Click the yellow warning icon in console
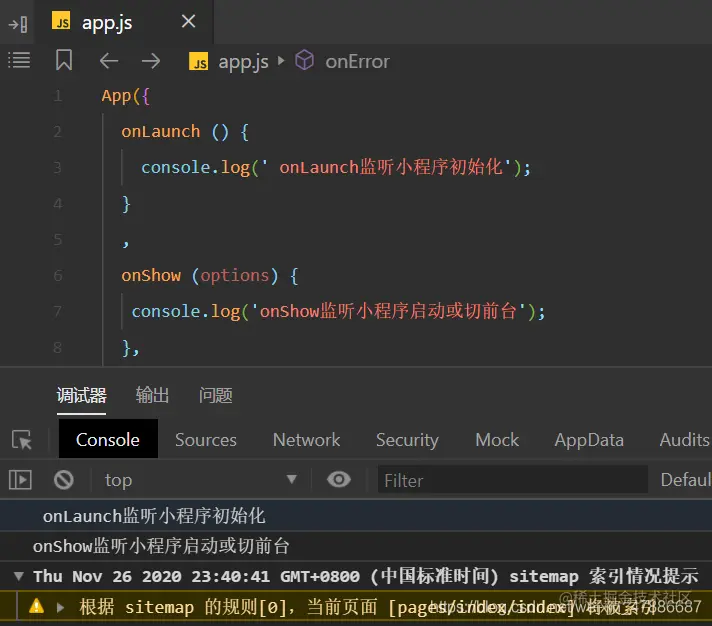 (37, 606)
